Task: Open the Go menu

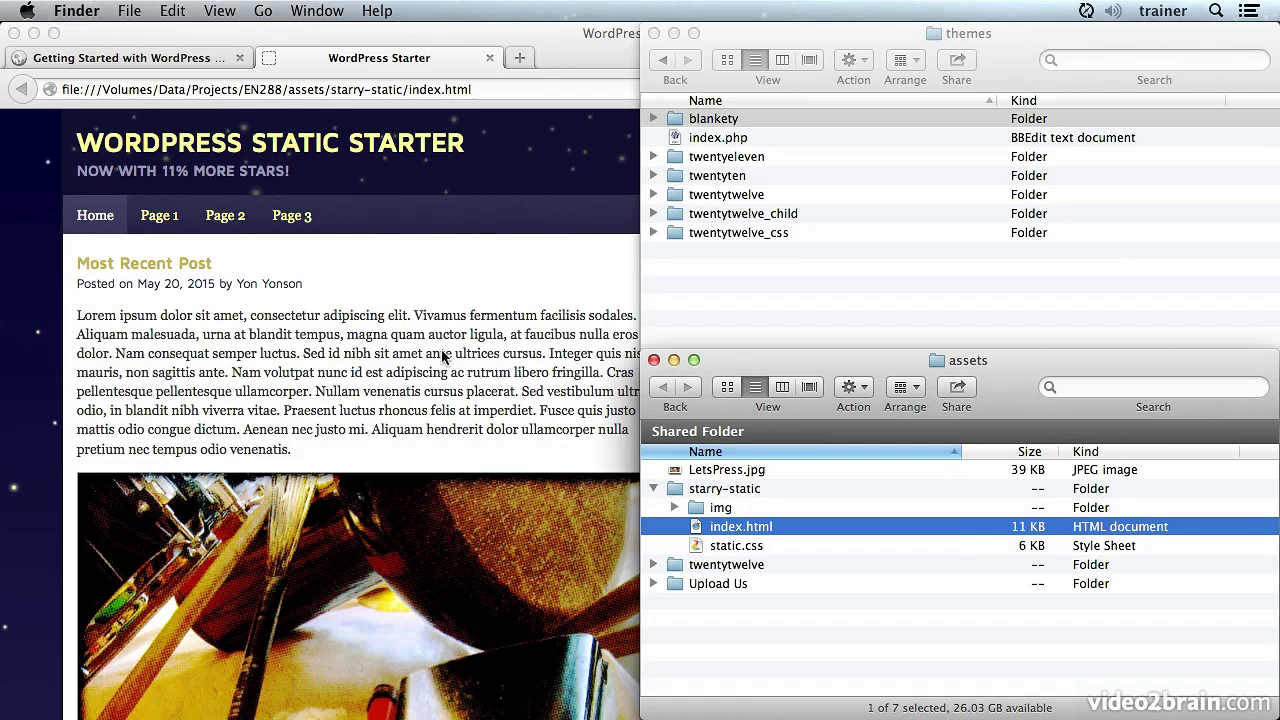Action: 263,11
